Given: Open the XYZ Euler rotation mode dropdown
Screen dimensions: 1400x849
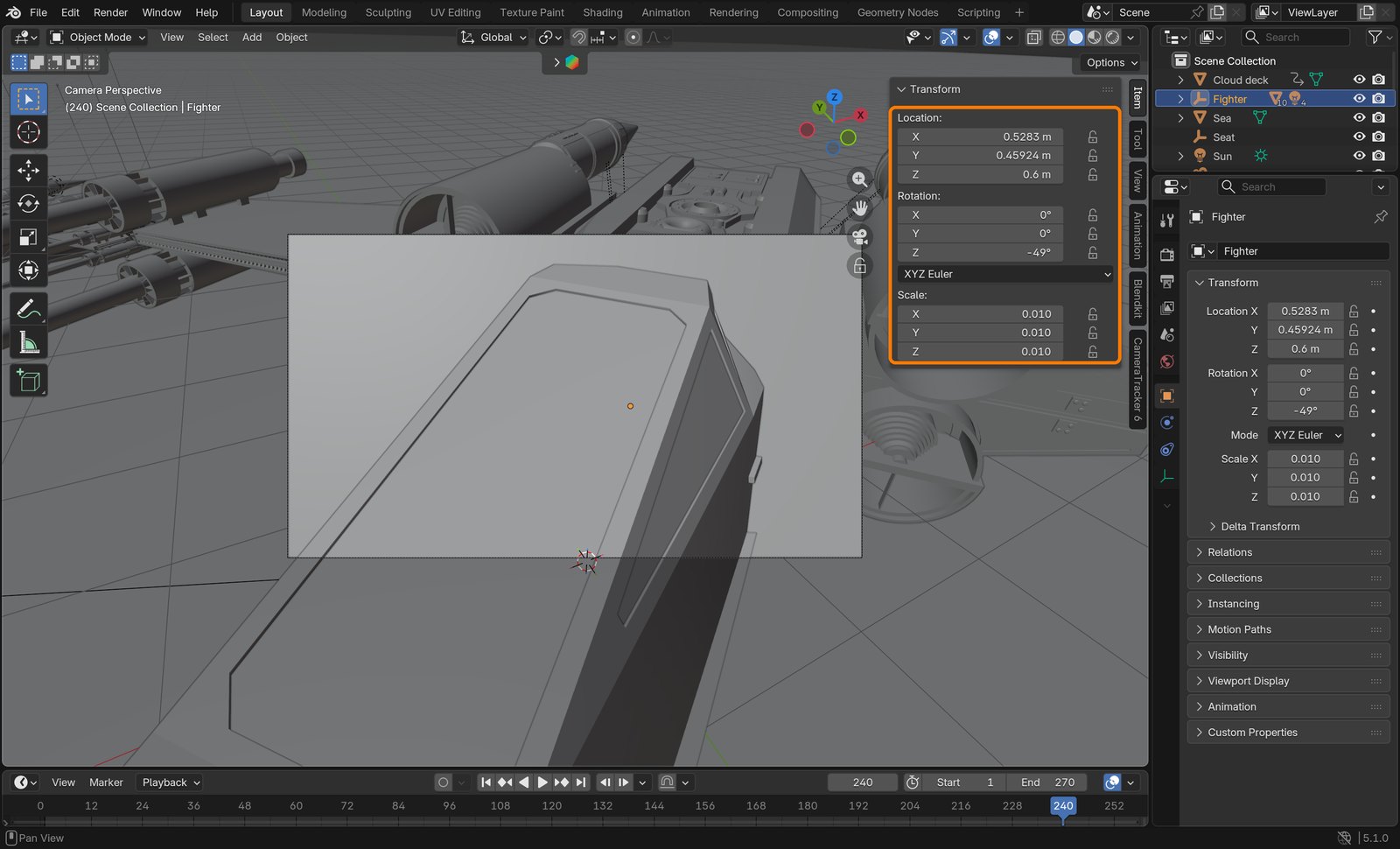Looking at the screenshot, I should click(1005, 274).
